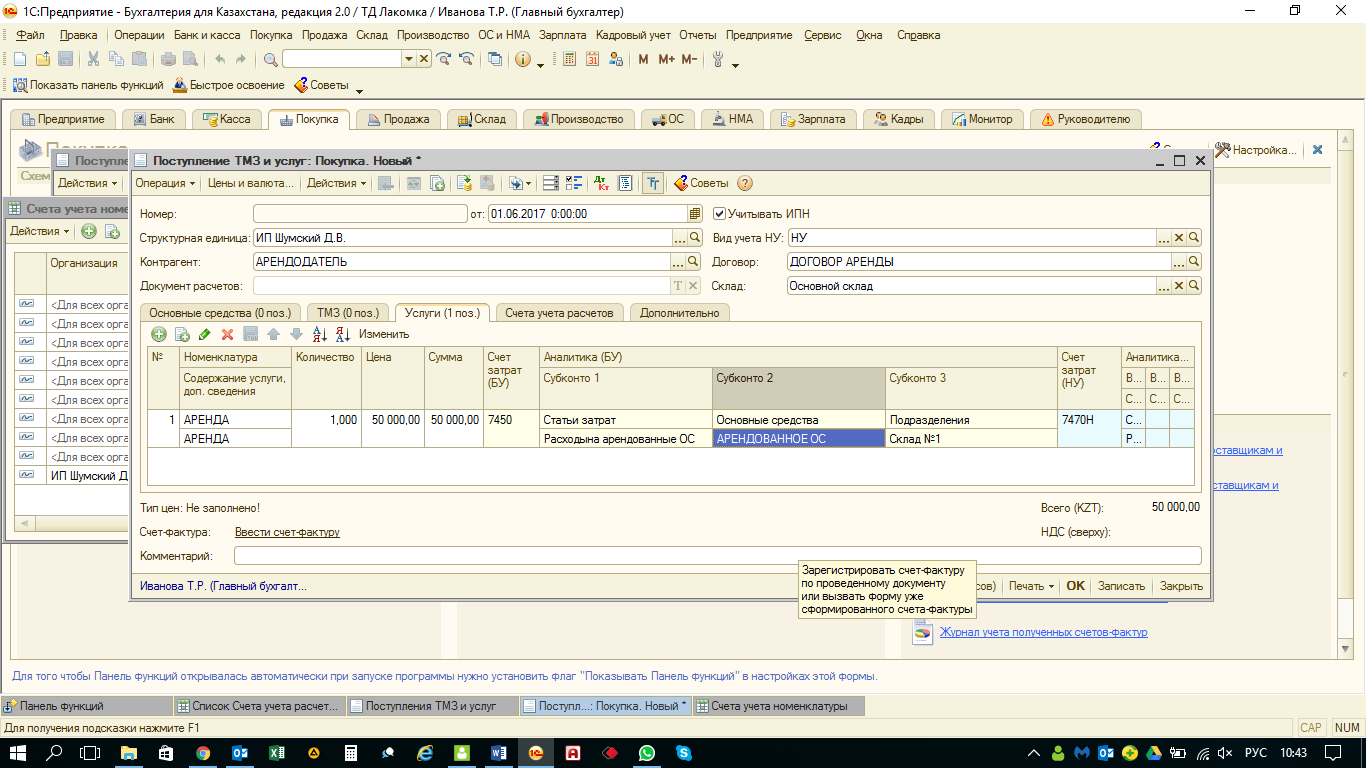Switch to the Счета учета расчетов tab

click(x=559, y=313)
